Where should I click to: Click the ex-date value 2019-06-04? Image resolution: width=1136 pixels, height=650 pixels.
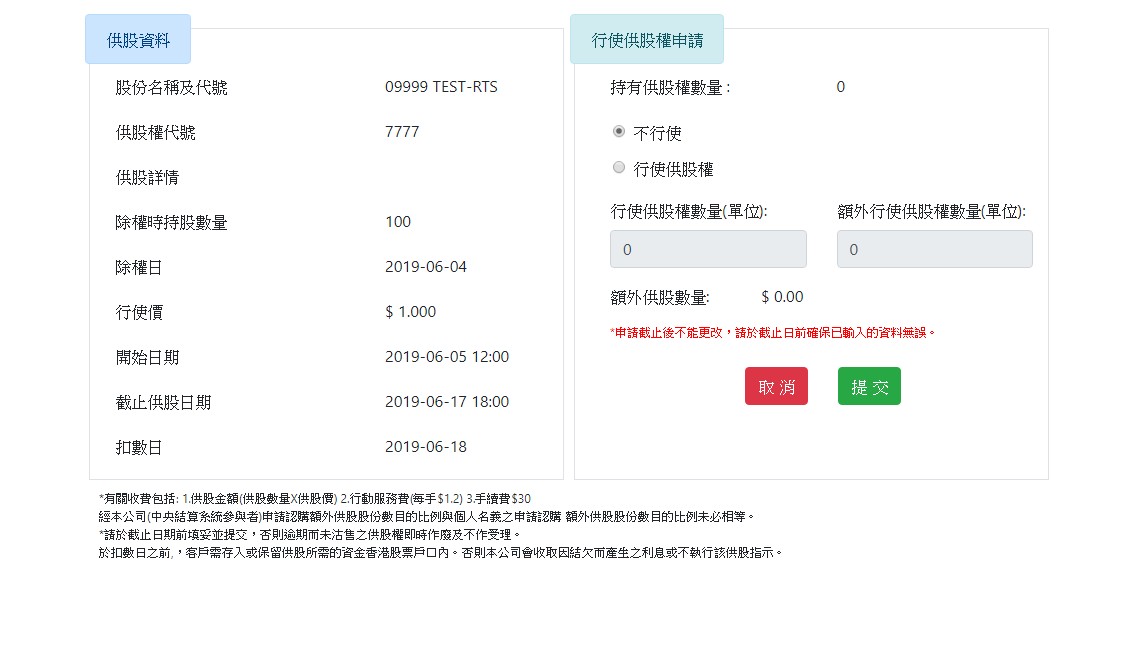point(426,267)
